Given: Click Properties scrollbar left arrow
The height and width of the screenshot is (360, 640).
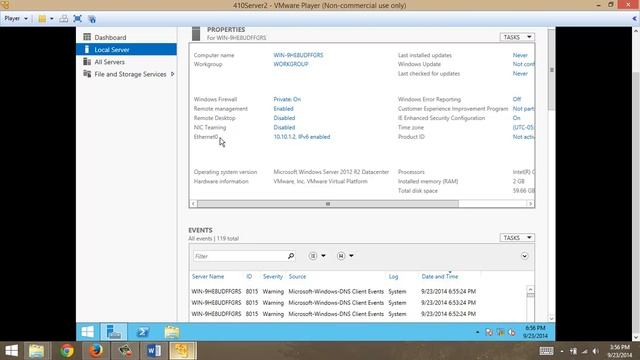Looking at the screenshot, I should pos(193,204).
